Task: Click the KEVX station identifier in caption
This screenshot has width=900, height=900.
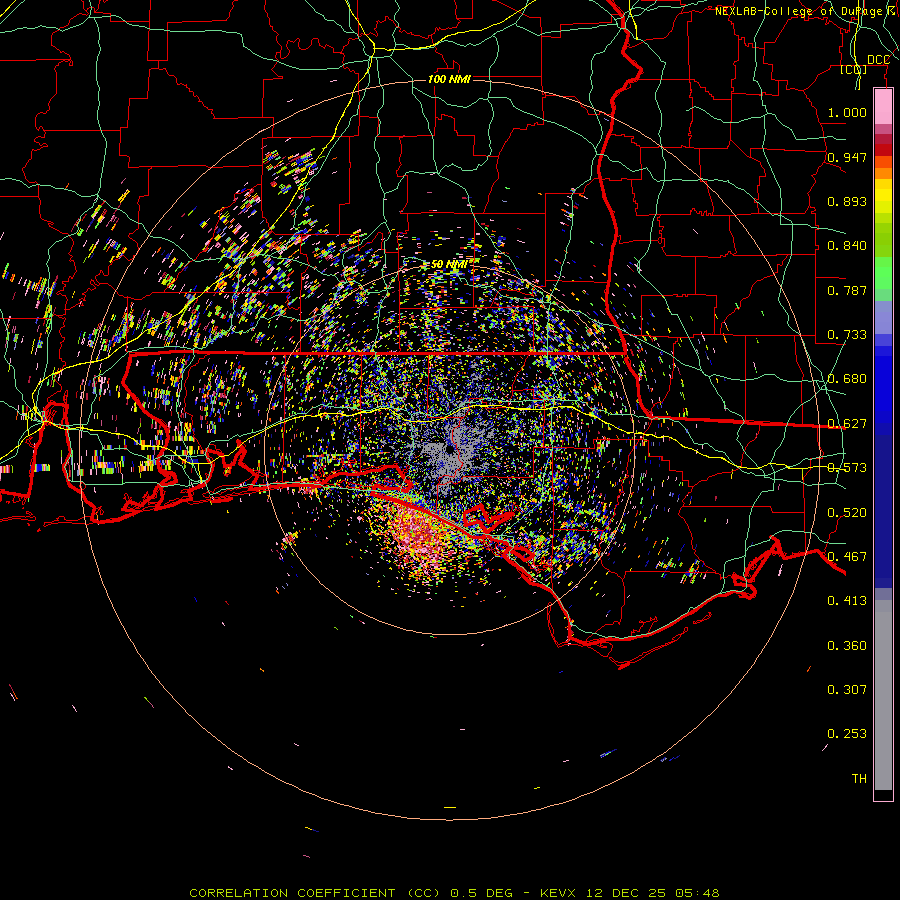Action: click(x=560, y=893)
